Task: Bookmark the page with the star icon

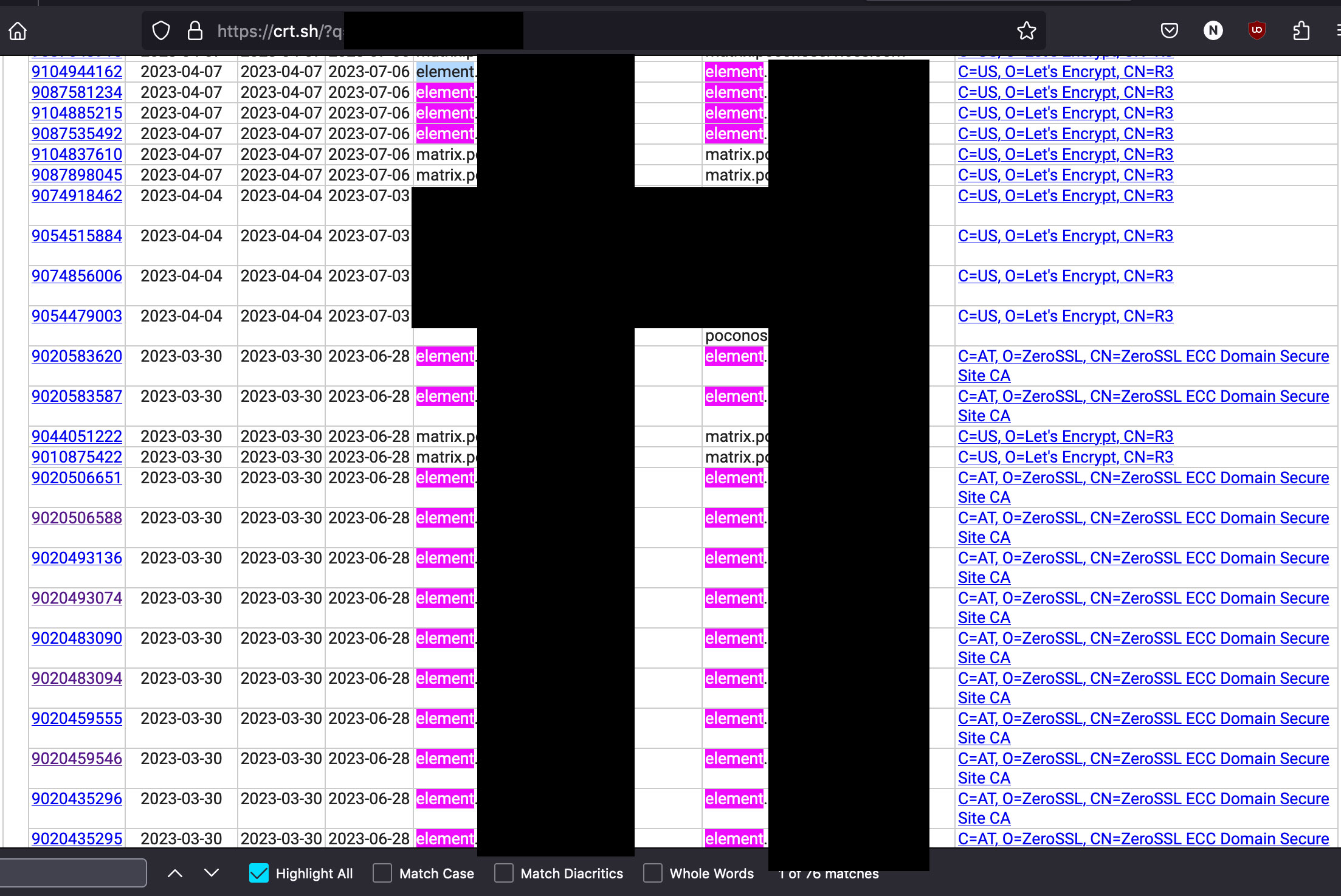Action: coord(1026,30)
